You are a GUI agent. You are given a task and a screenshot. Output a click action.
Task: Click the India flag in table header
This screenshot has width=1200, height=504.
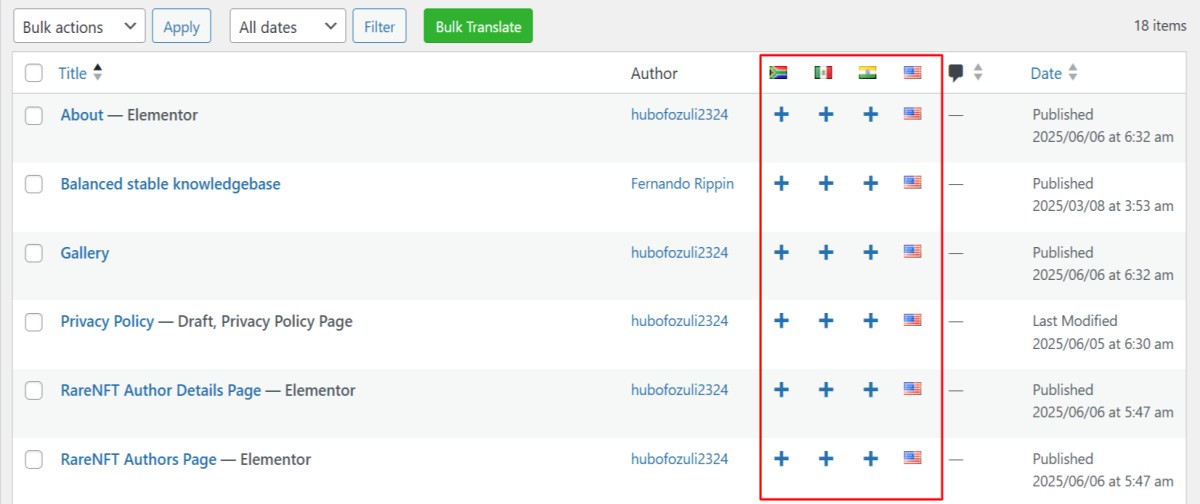[867, 73]
